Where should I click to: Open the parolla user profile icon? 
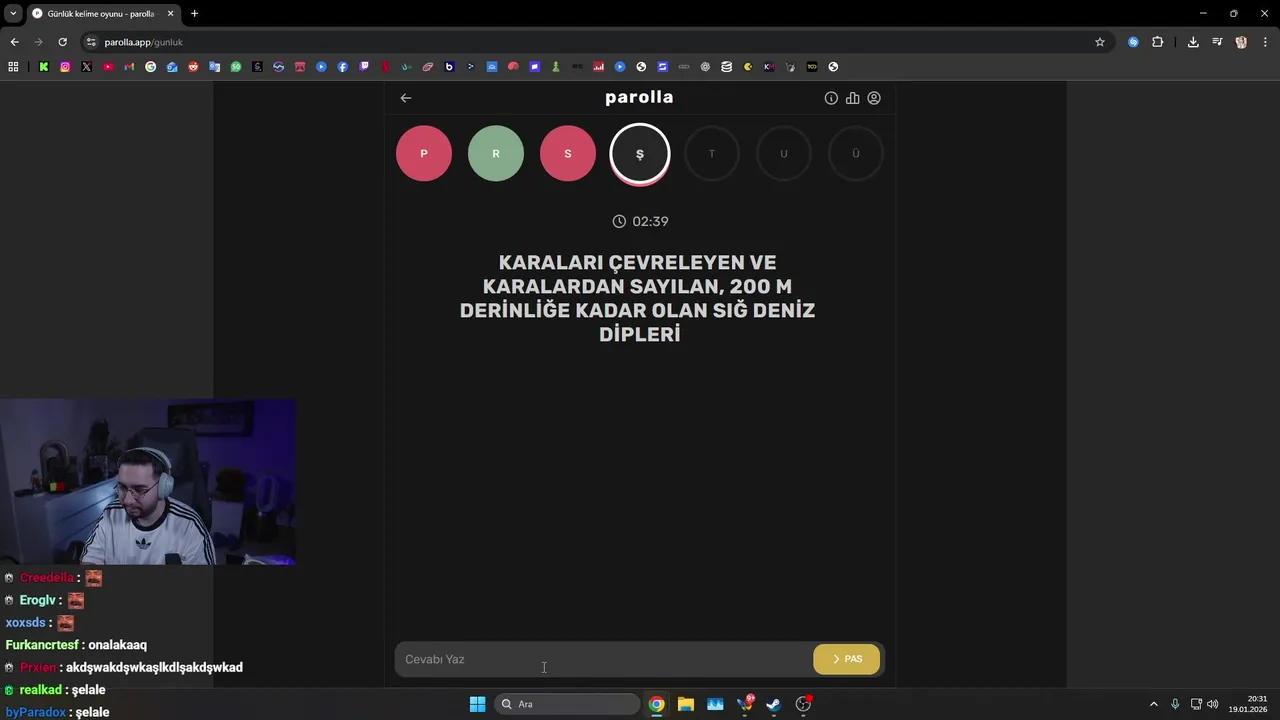tap(874, 98)
